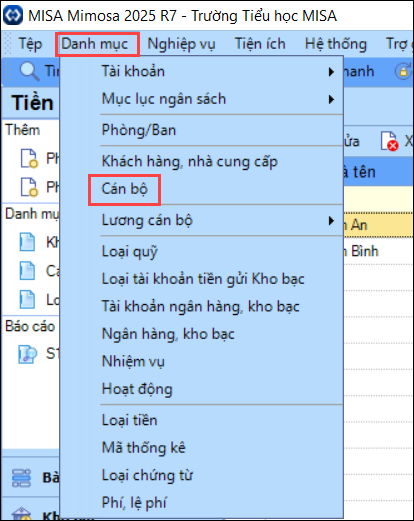Expand the Mục lục ngân sách submenu

[202, 99]
